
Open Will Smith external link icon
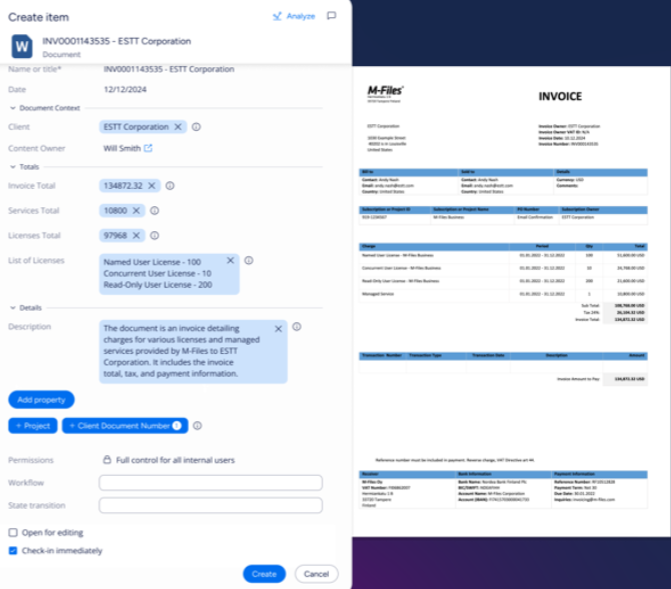coord(148,148)
